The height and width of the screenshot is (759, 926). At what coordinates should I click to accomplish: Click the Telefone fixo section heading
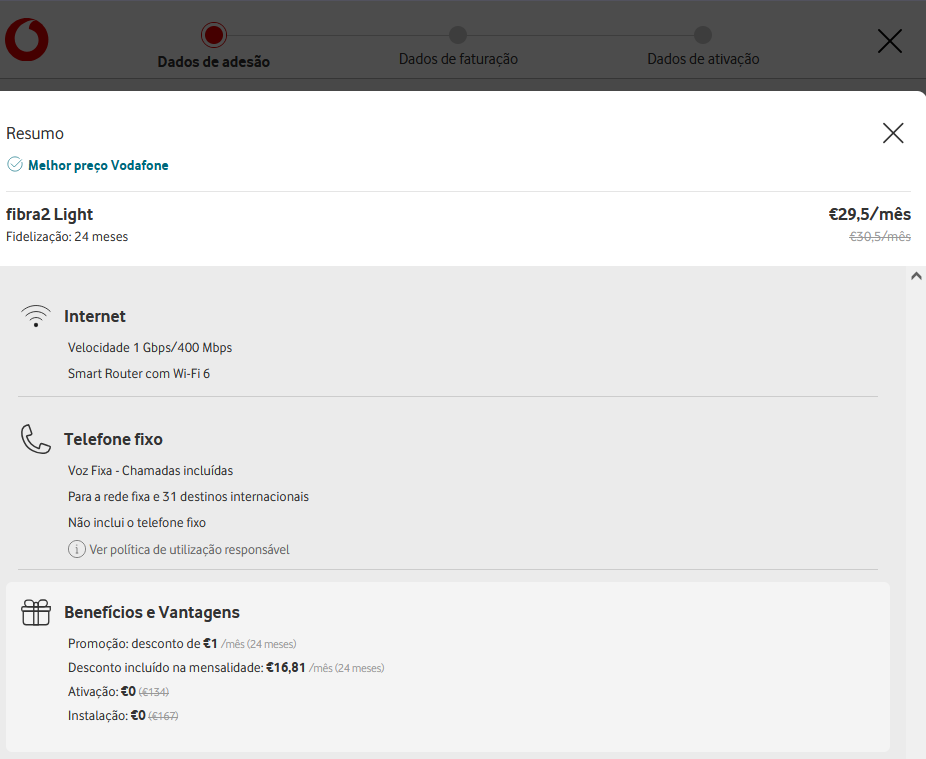point(113,439)
